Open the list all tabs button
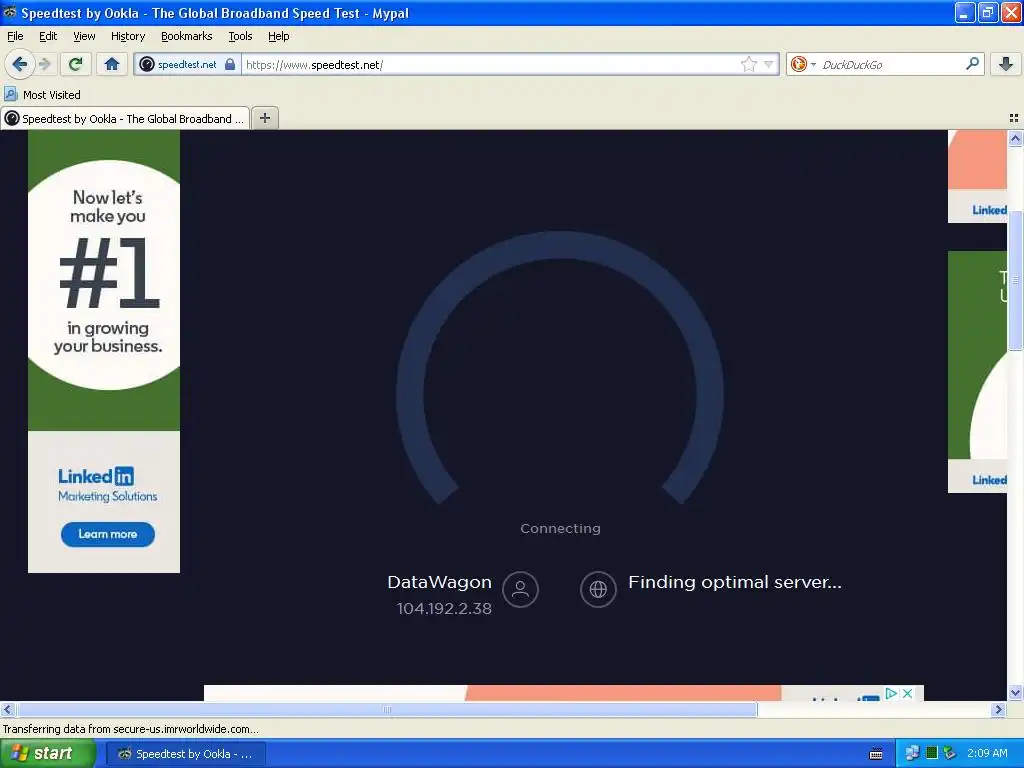Viewport: 1024px width, 768px height. coord(1014,118)
